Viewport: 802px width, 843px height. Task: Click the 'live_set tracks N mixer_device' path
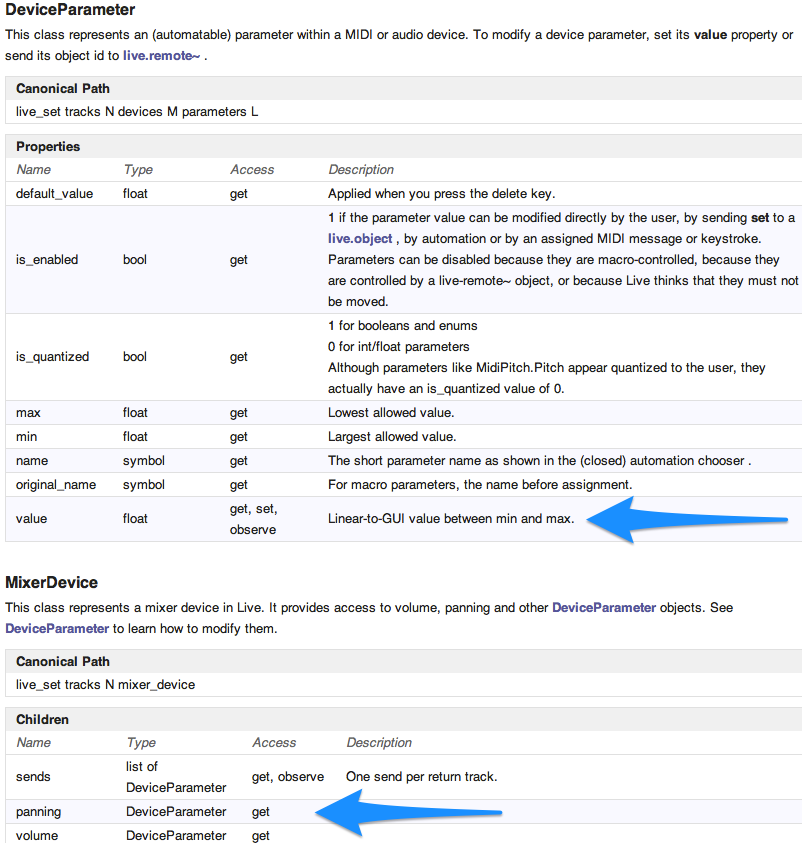pos(106,684)
